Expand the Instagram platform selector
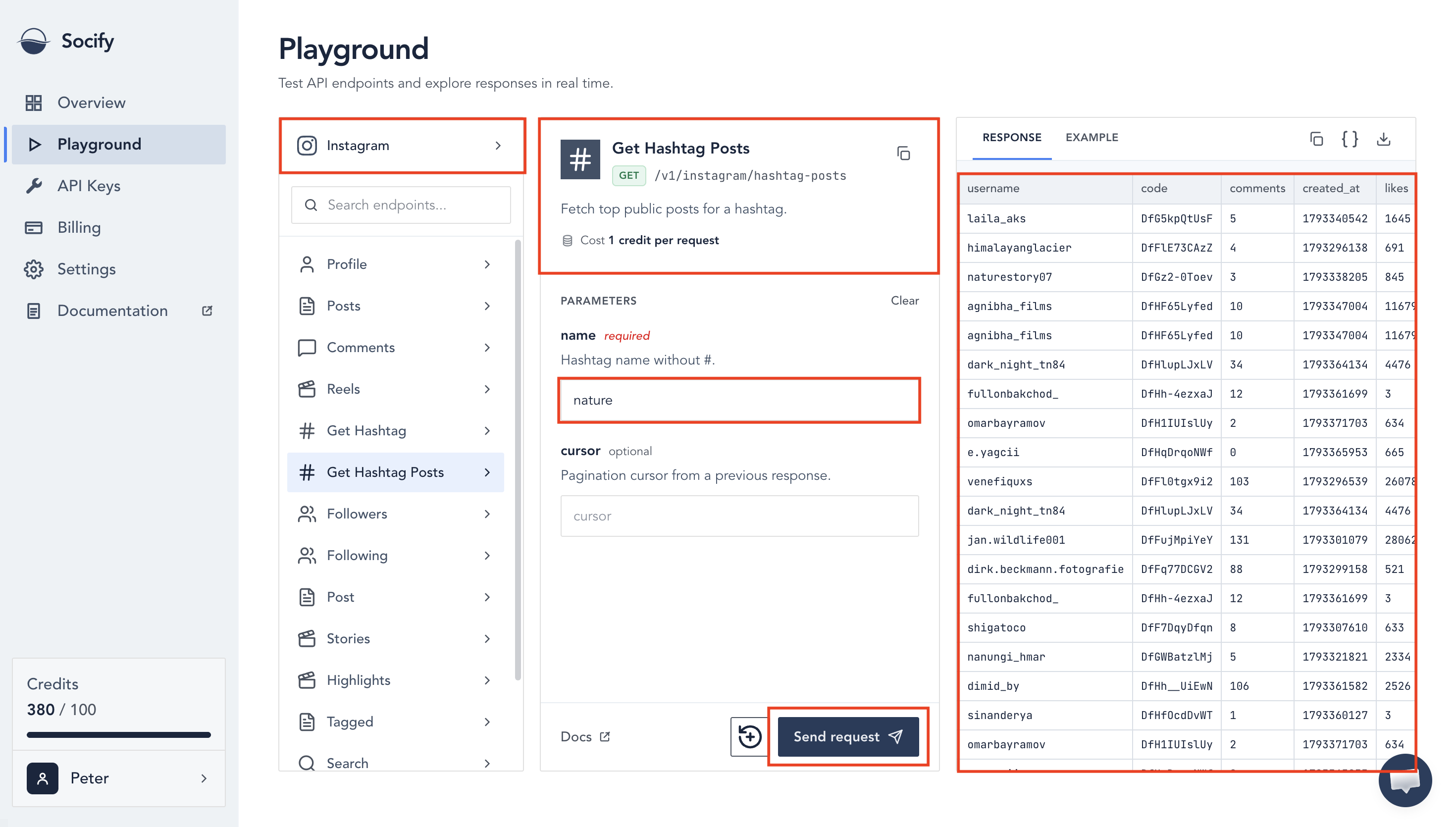The height and width of the screenshot is (827, 1456). [x=402, y=146]
